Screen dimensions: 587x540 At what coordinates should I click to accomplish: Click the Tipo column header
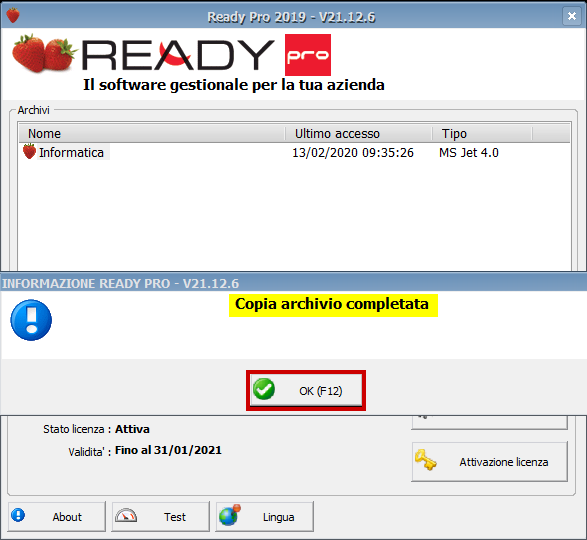pyautogui.click(x=482, y=134)
